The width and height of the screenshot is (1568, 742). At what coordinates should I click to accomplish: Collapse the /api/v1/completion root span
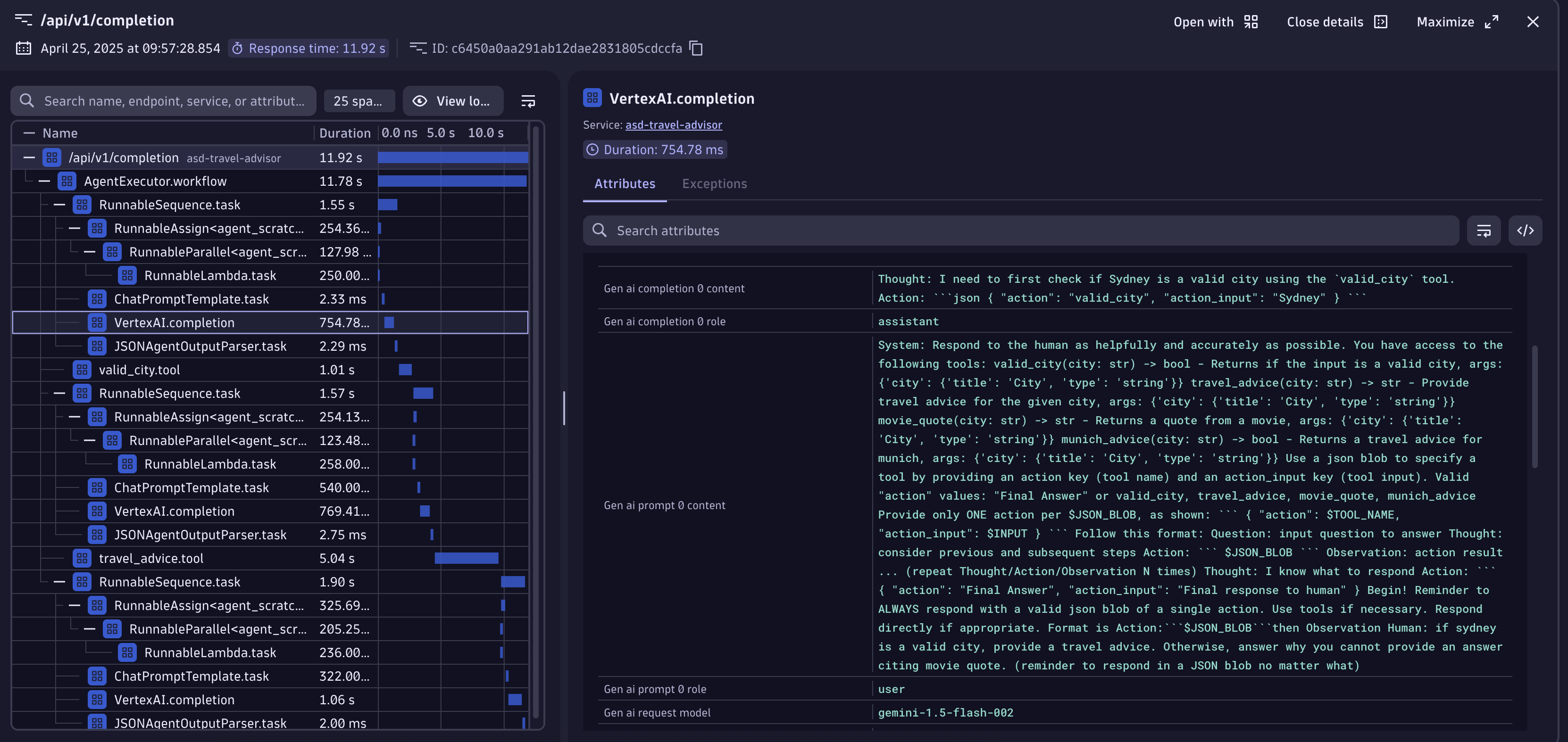point(29,157)
